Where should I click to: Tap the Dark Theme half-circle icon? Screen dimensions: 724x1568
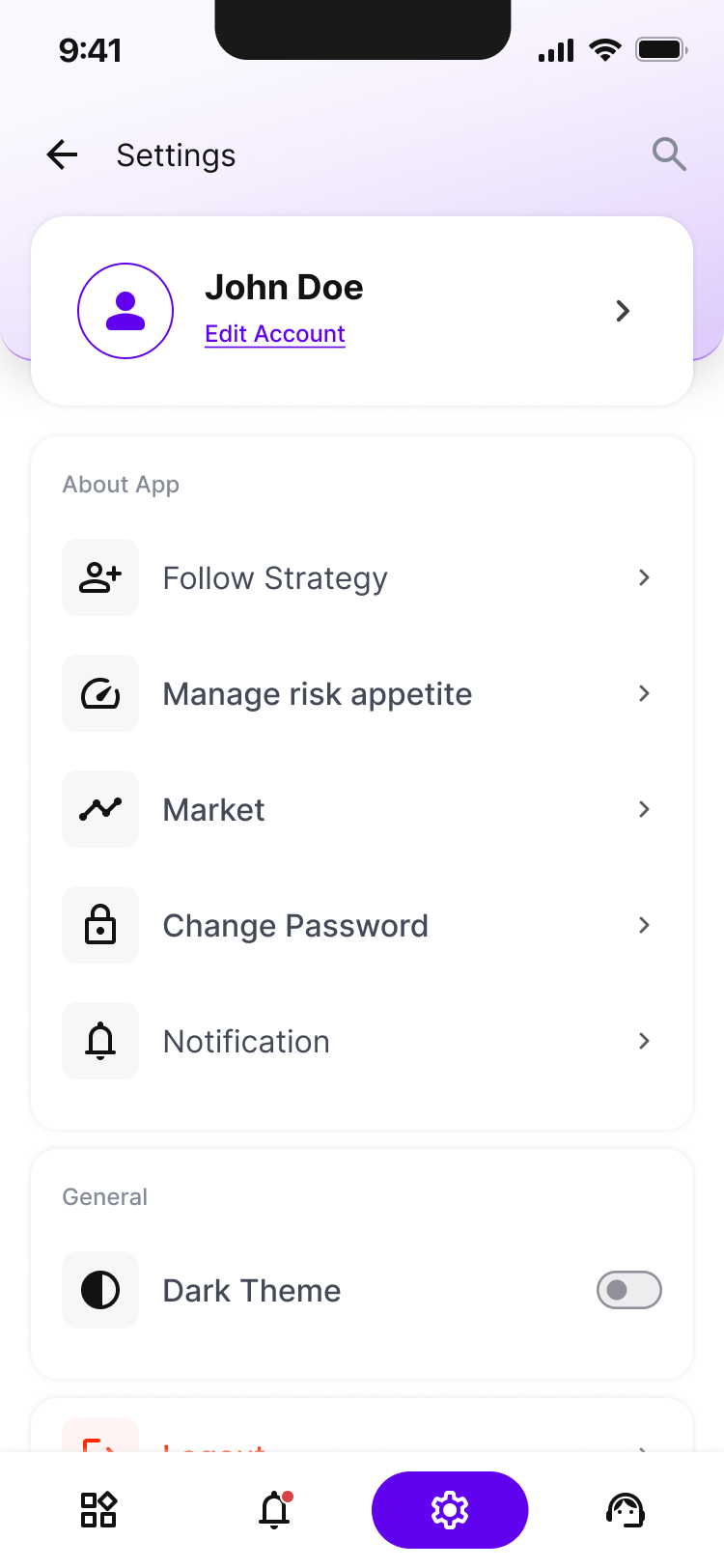pos(100,1290)
